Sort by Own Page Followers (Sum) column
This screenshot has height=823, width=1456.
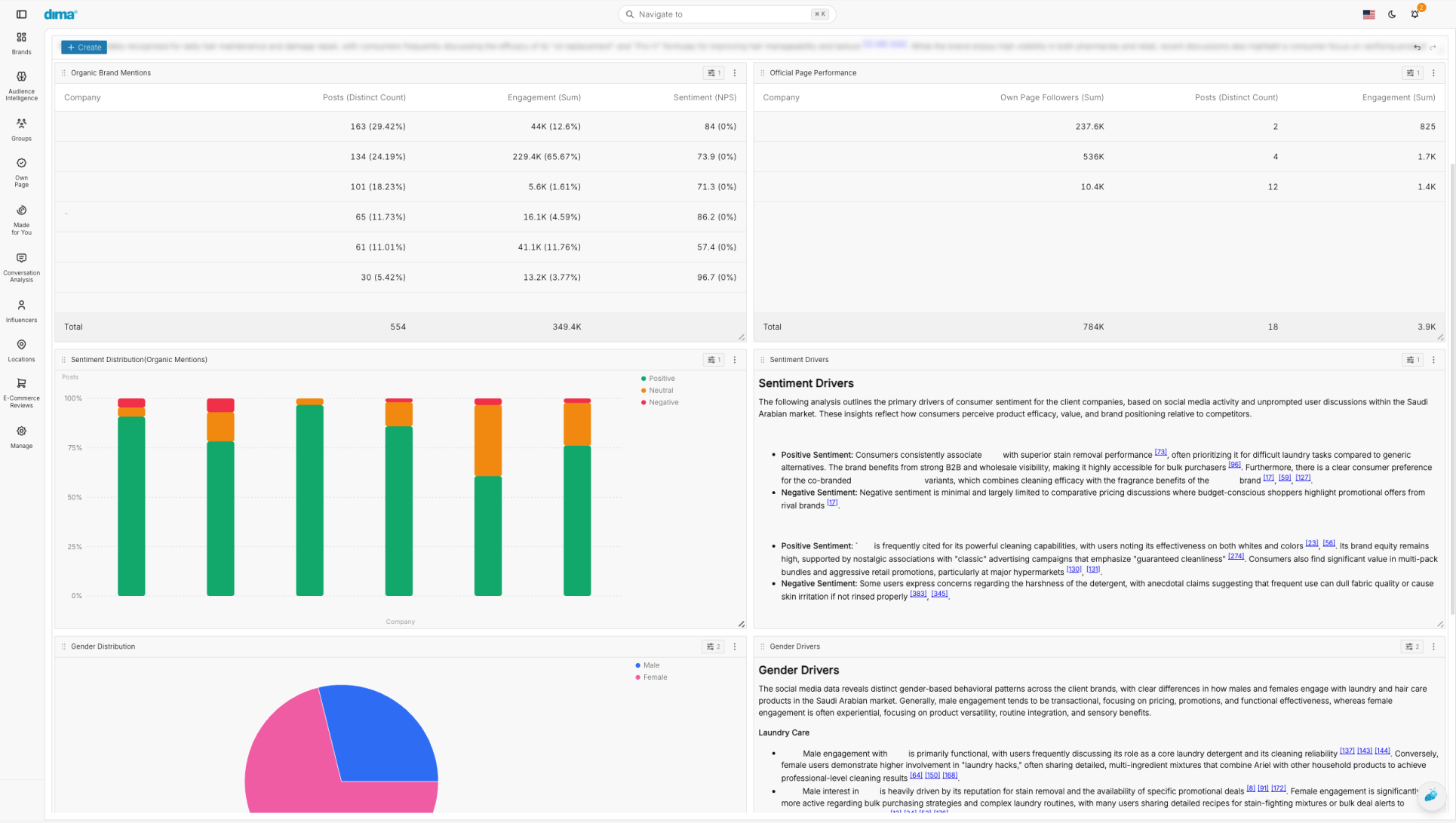click(1052, 97)
